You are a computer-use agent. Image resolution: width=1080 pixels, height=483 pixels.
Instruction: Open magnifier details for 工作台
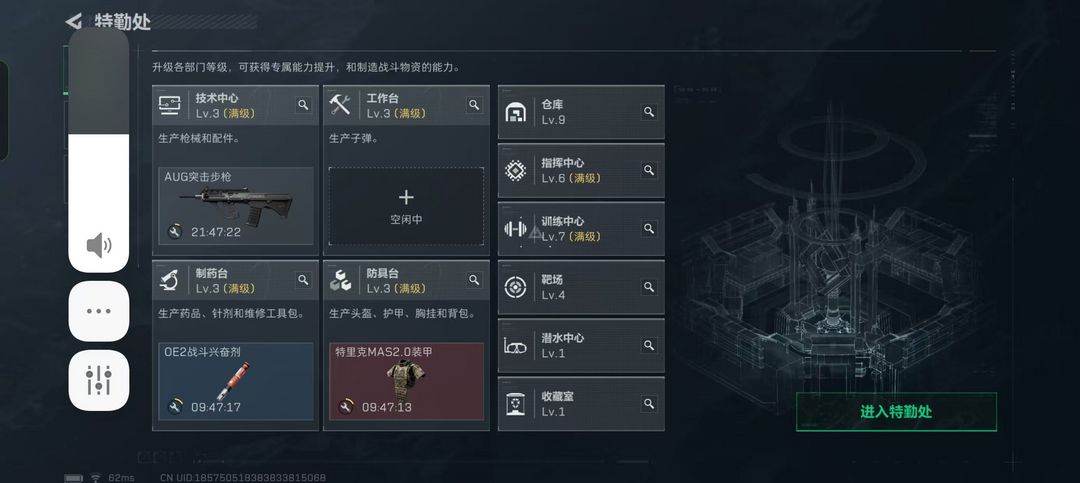(474, 105)
